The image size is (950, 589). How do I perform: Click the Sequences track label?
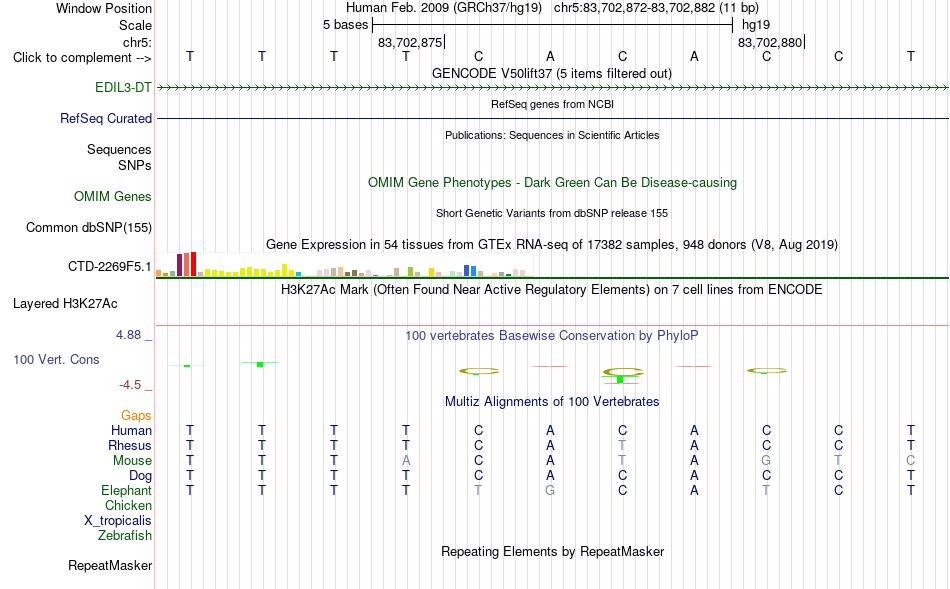[119, 149]
